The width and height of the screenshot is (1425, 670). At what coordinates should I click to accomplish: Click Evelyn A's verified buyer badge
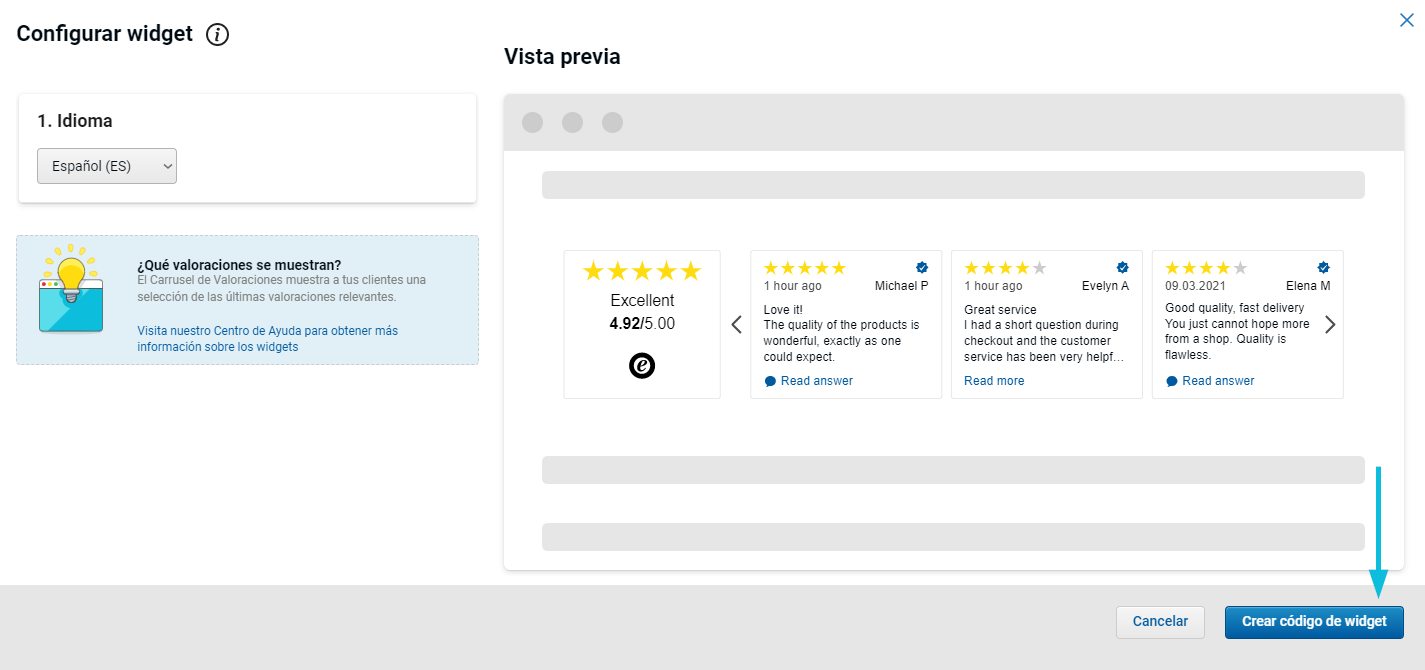1123,268
